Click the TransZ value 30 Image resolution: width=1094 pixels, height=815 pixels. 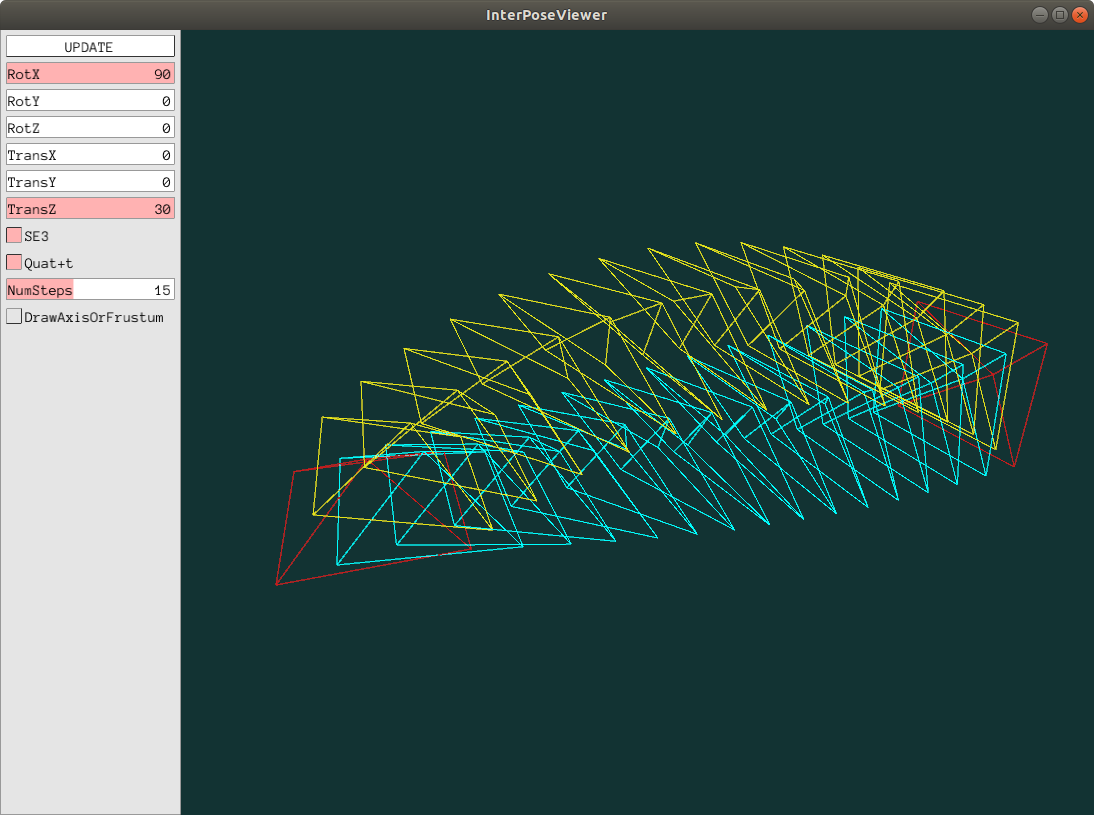coord(162,209)
